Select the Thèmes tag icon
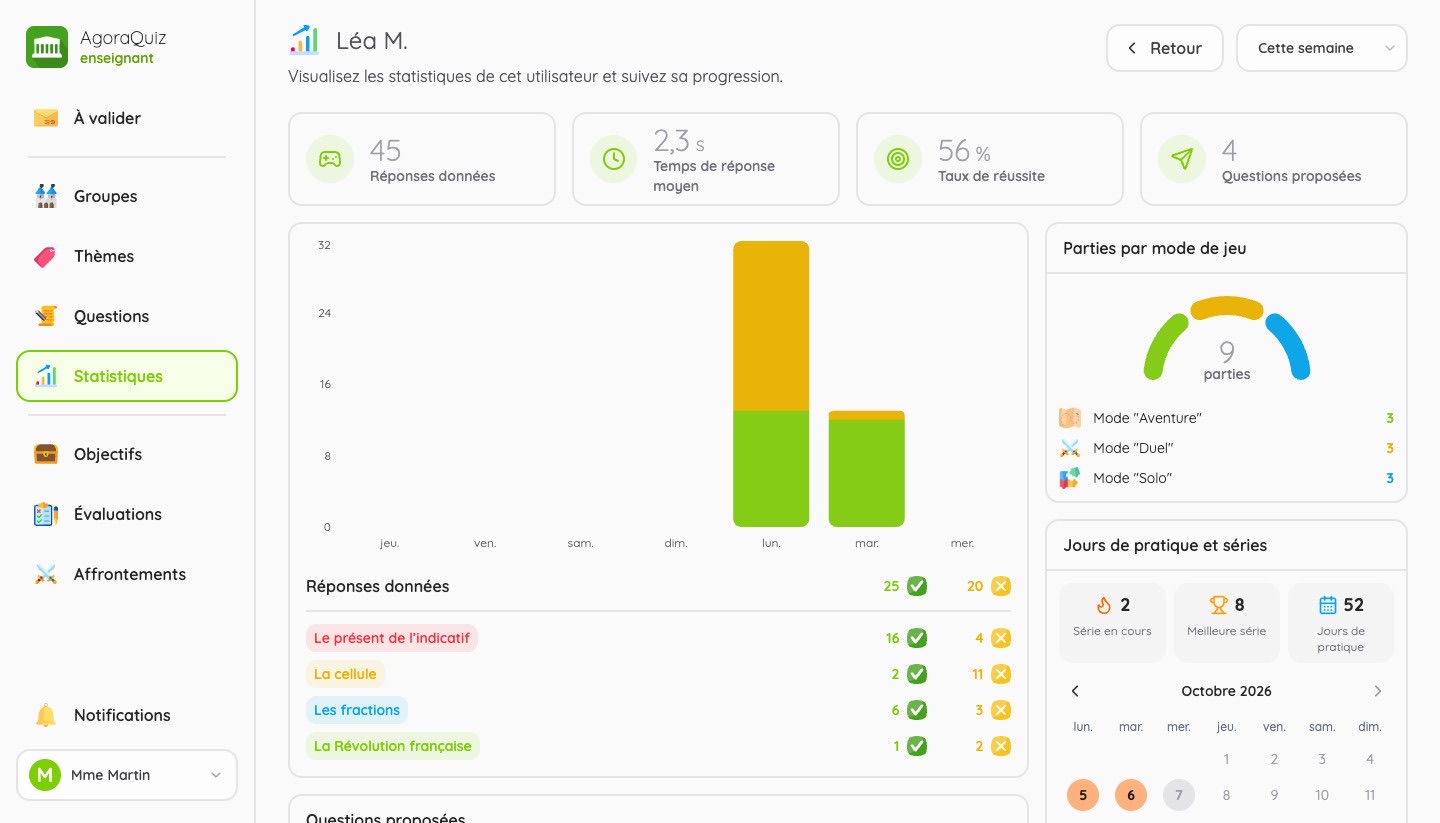 point(46,256)
